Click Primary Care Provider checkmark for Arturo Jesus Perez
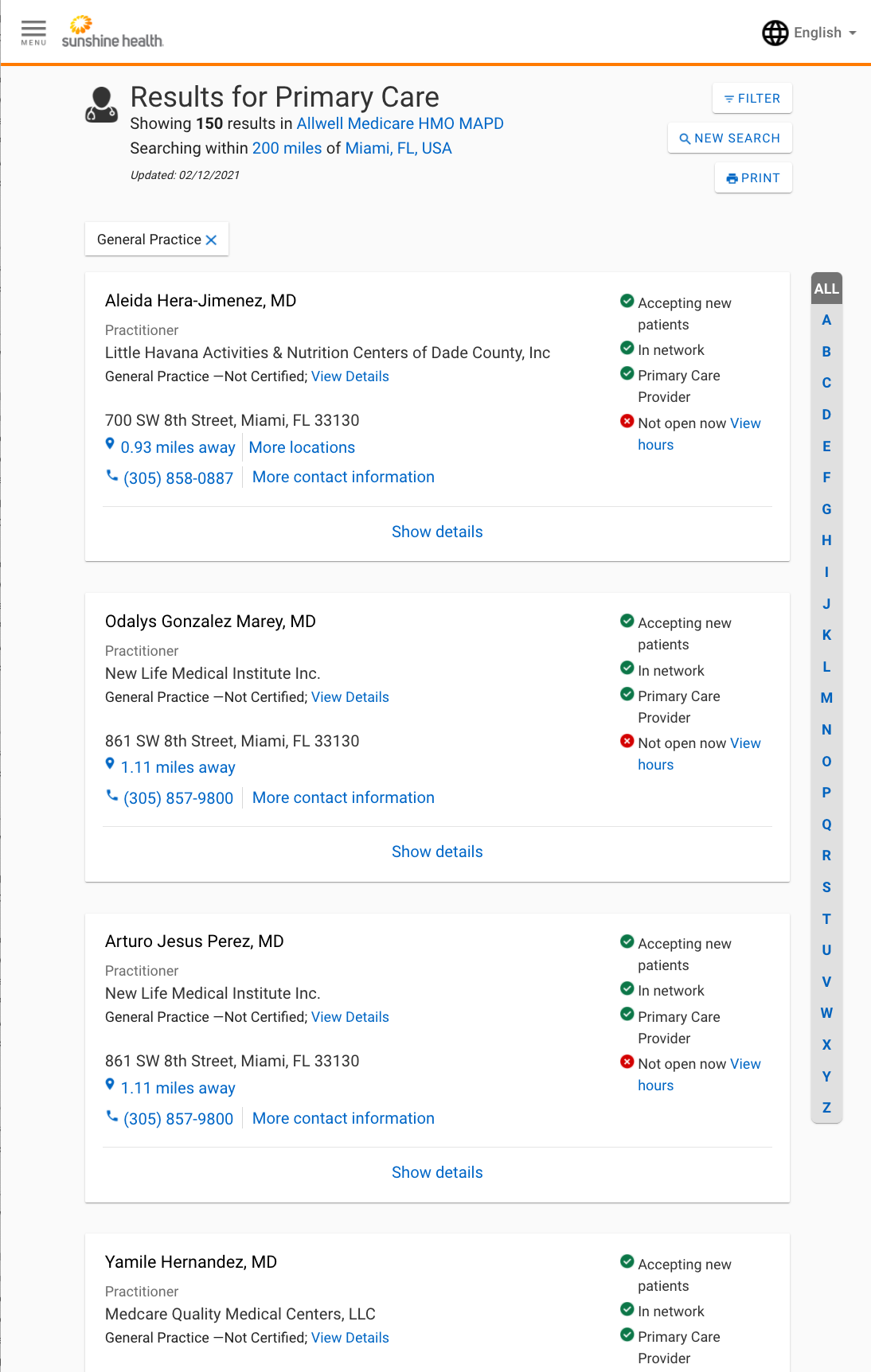Image resolution: width=871 pixels, height=1372 pixels. pos(627,1015)
